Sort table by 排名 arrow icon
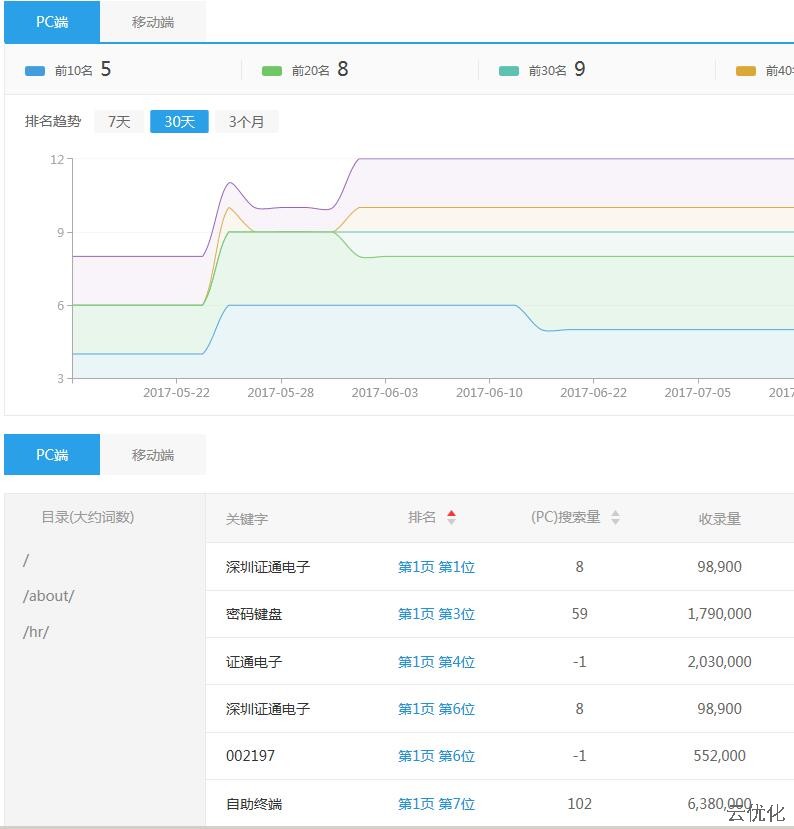 point(451,517)
